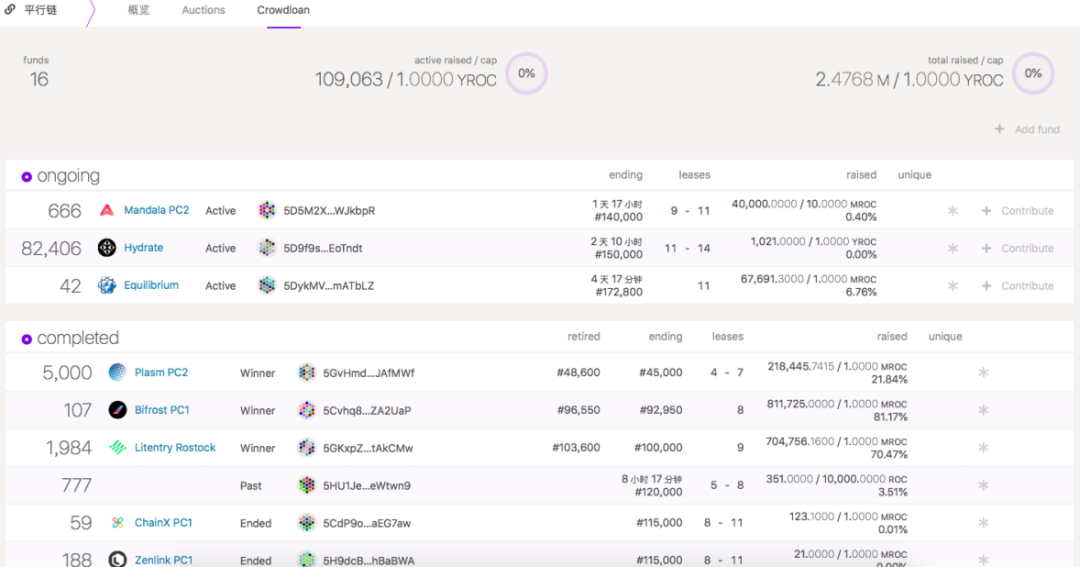Open the Equilibrium project link
1080x567 pixels.
[151, 285]
